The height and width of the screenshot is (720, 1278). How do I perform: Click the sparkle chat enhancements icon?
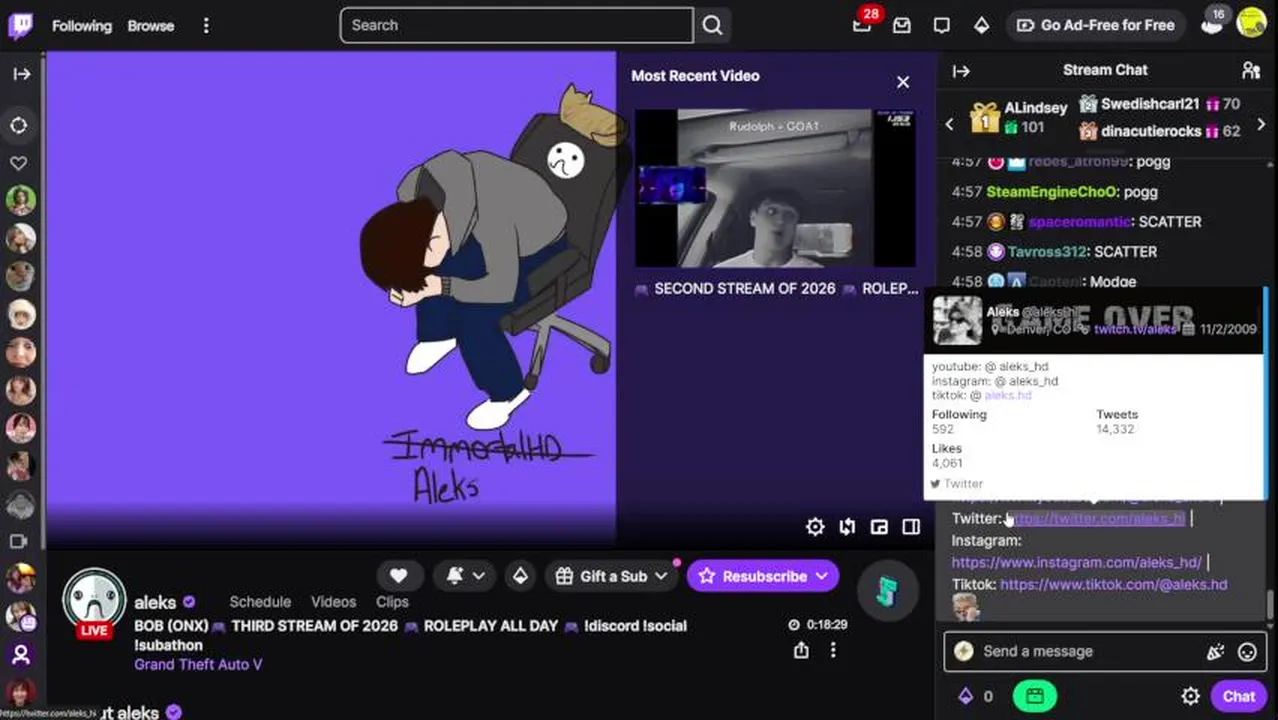tap(1215, 652)
